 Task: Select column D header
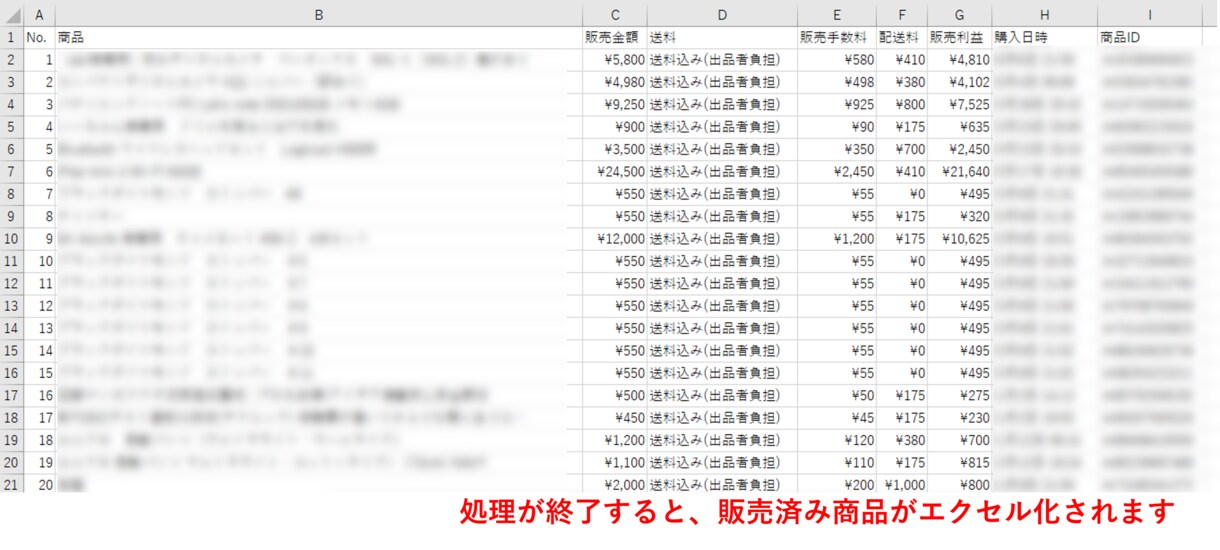722,14
